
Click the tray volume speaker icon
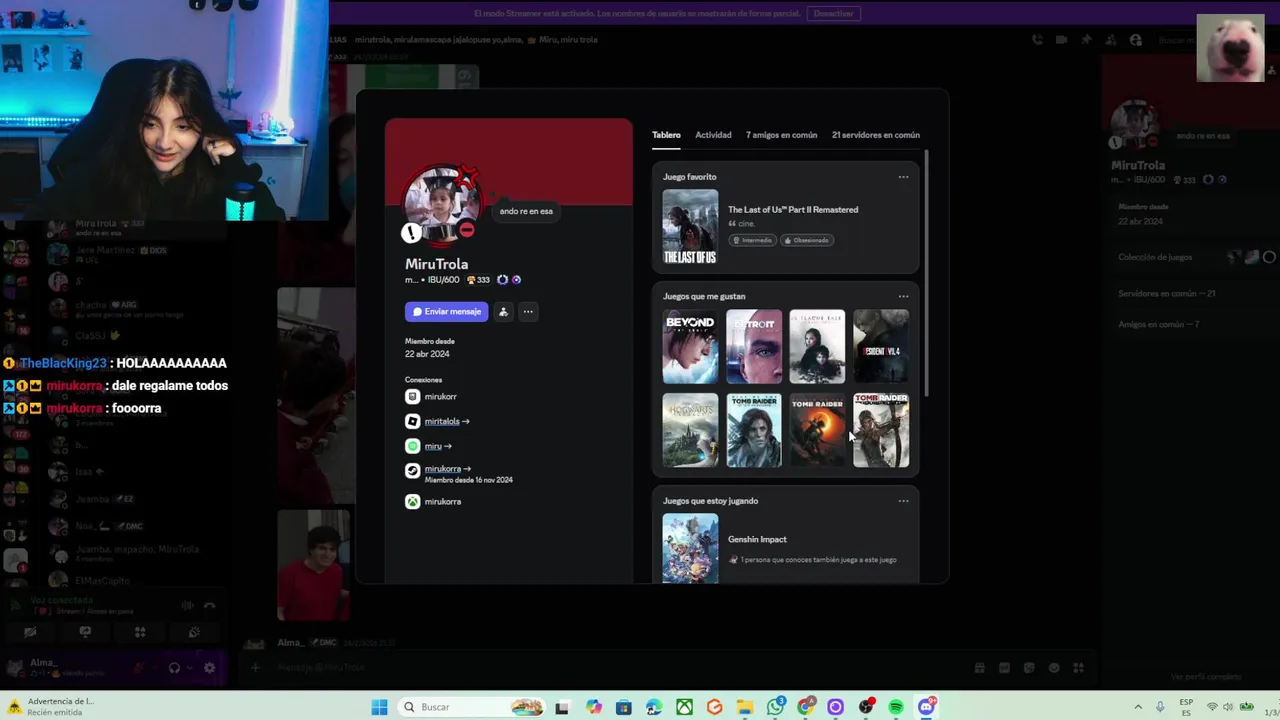tap(1228, 707)
